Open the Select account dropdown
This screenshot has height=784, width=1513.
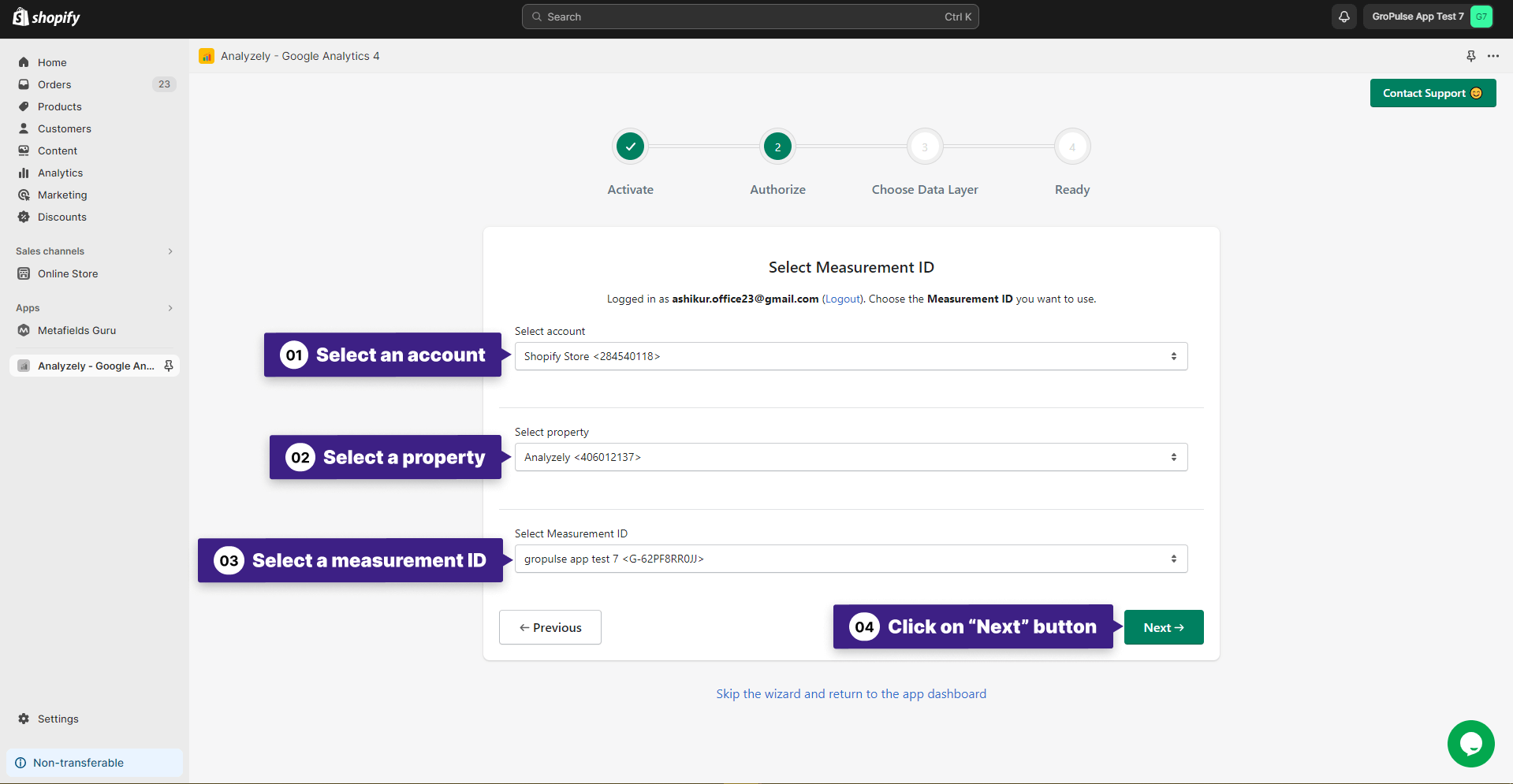tap(851, 356)
